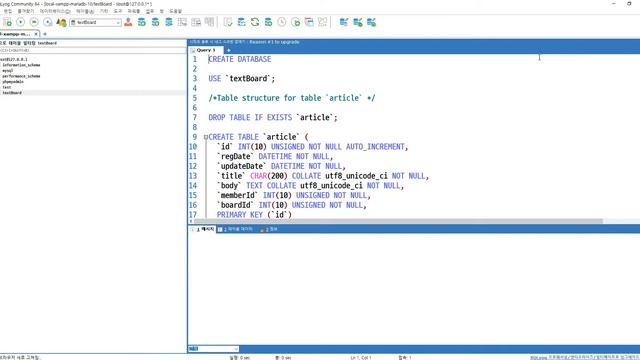
Task: Select phpmyadmin database in tree
Action: point(13,82)
